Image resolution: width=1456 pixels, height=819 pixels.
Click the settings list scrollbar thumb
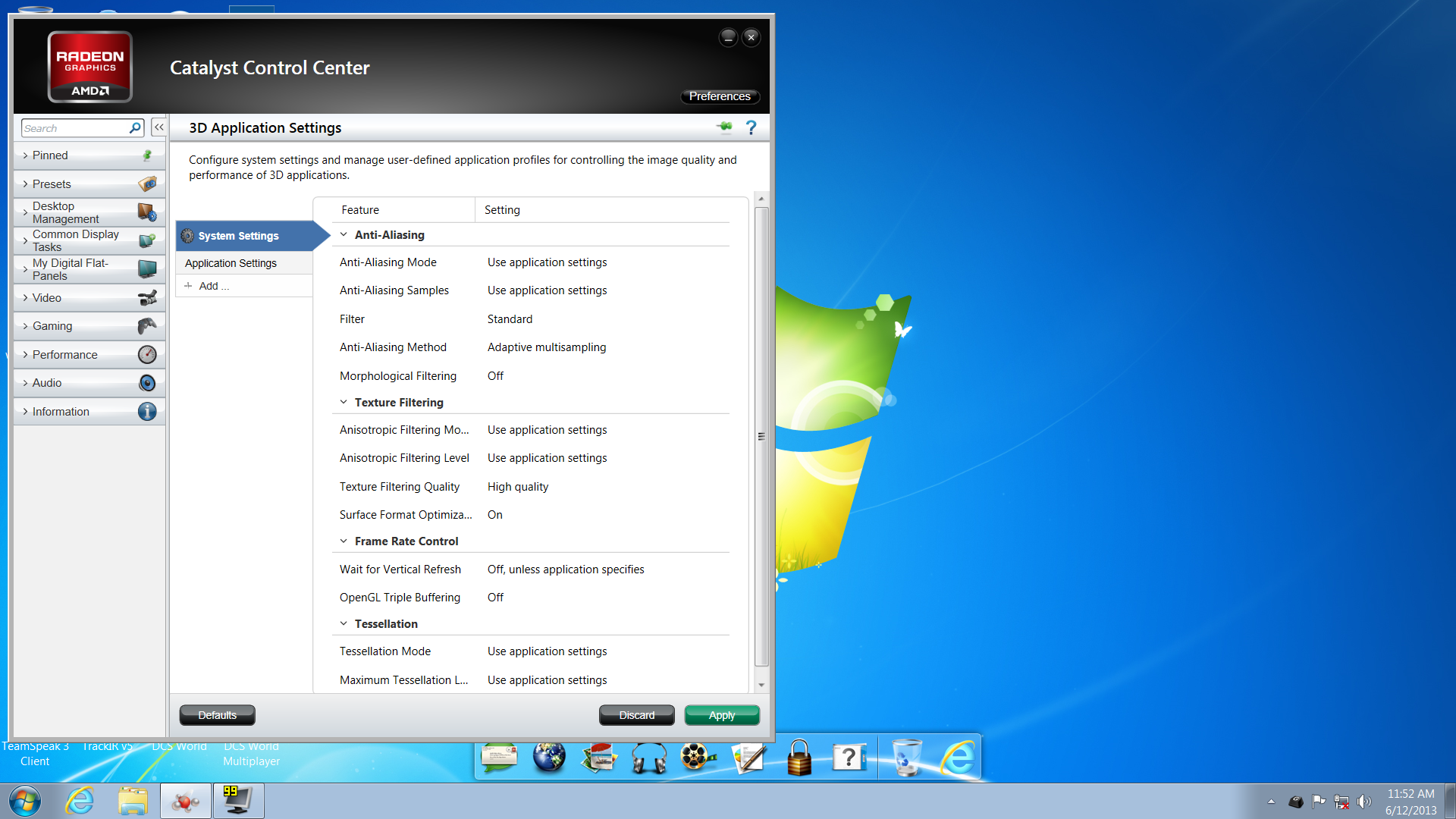pos(761,437)
